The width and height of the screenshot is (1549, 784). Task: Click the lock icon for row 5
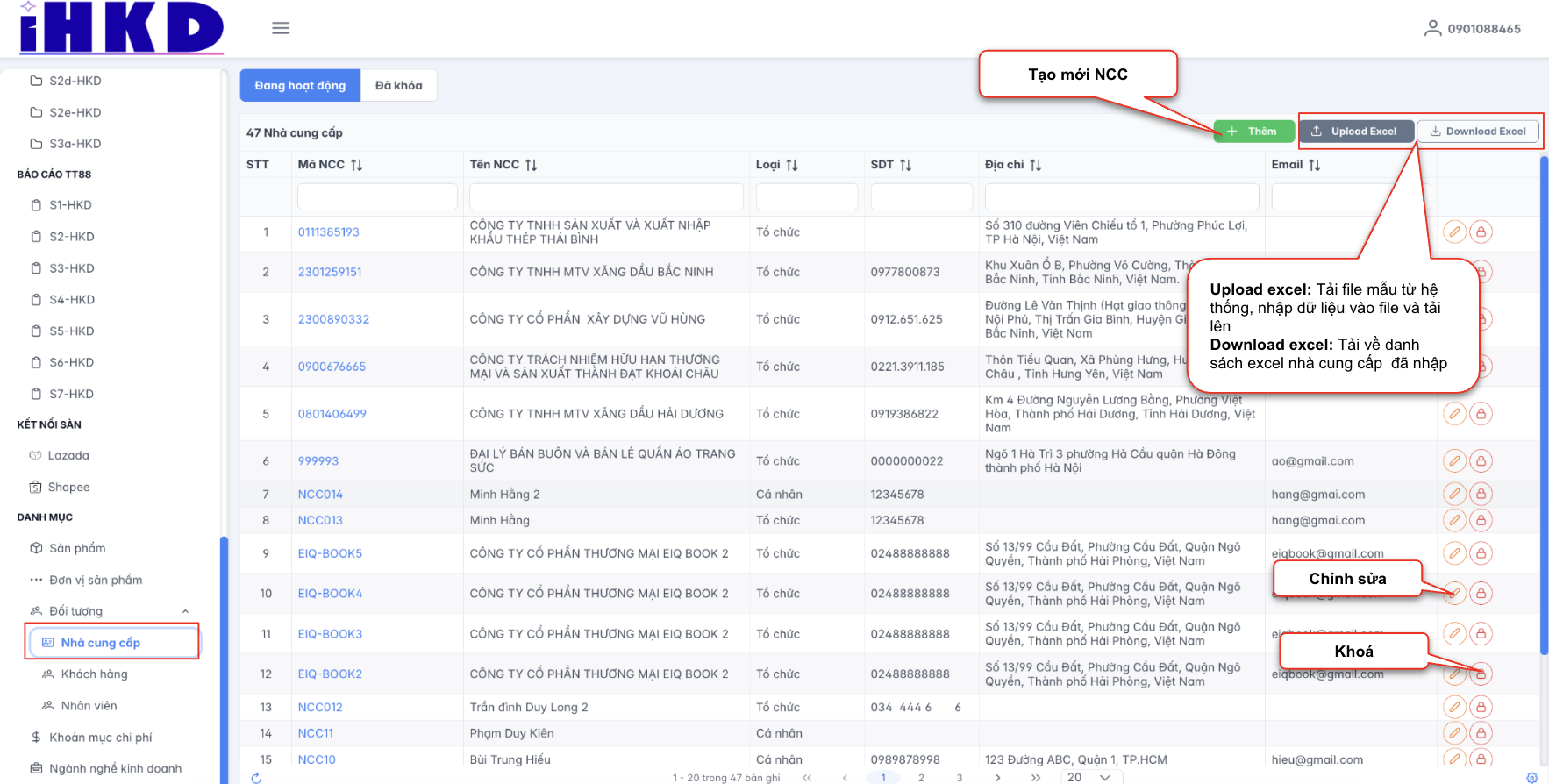click(x=1481, y=414)
